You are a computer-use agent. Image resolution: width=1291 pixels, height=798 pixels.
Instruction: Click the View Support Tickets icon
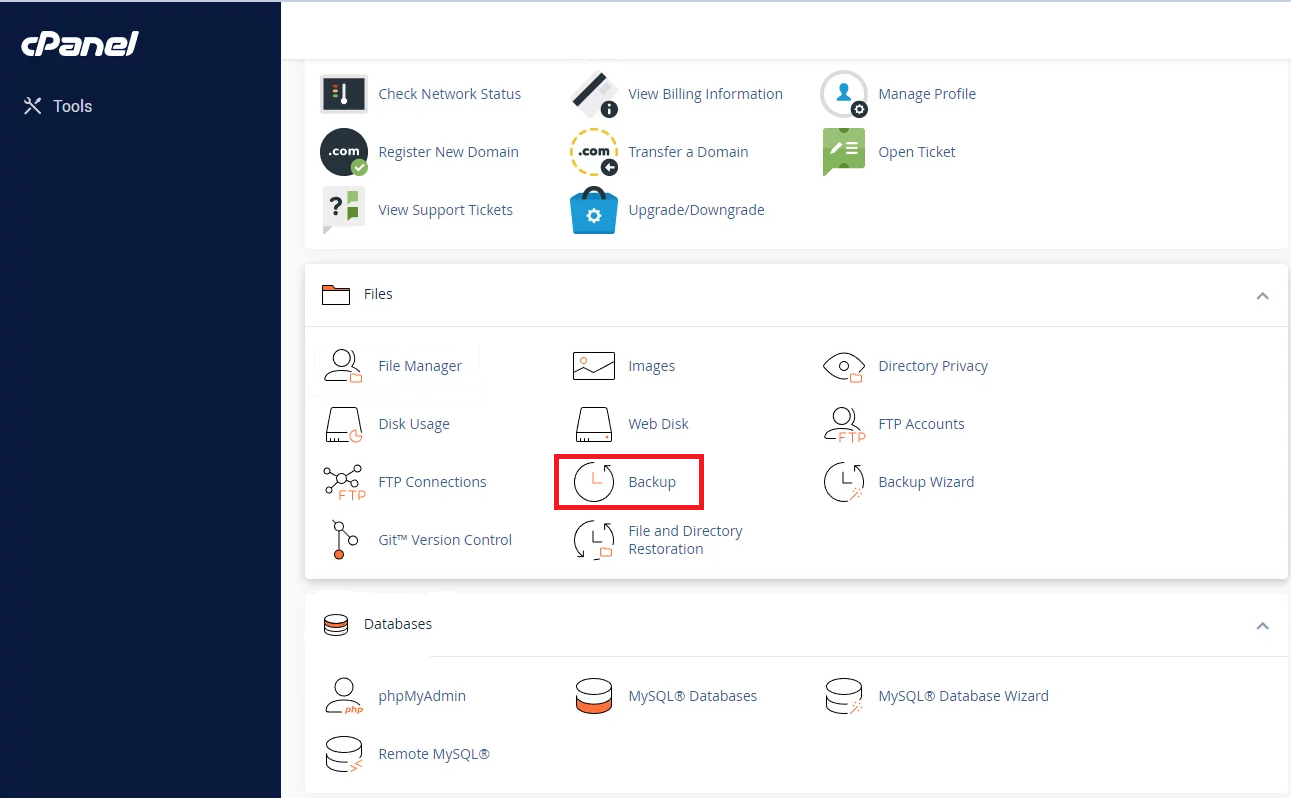point(342,210)
